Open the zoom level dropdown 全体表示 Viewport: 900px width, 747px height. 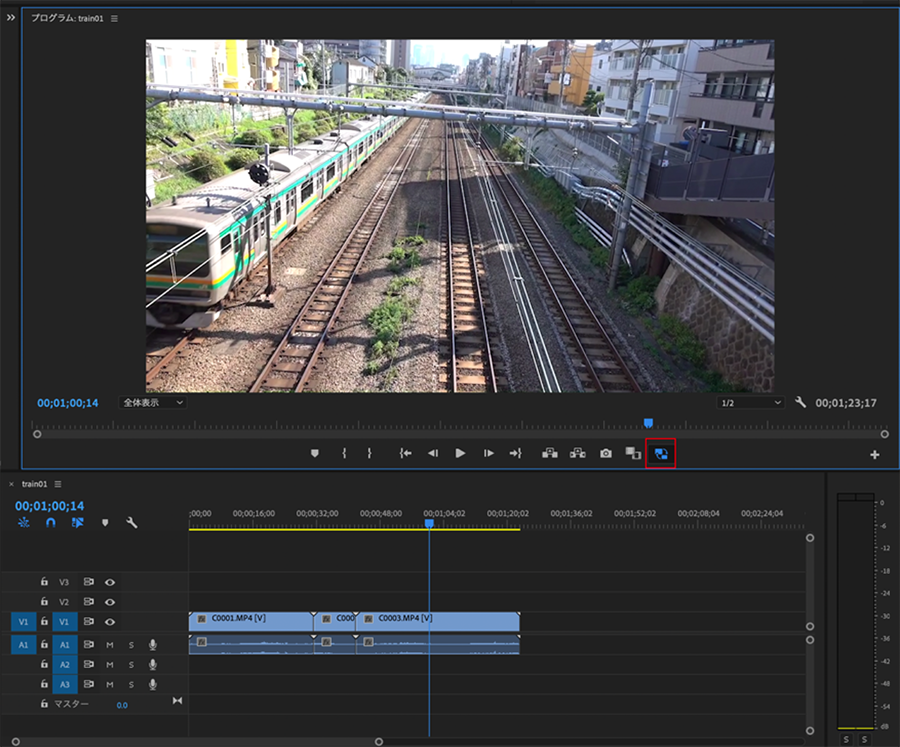(153, 402)
